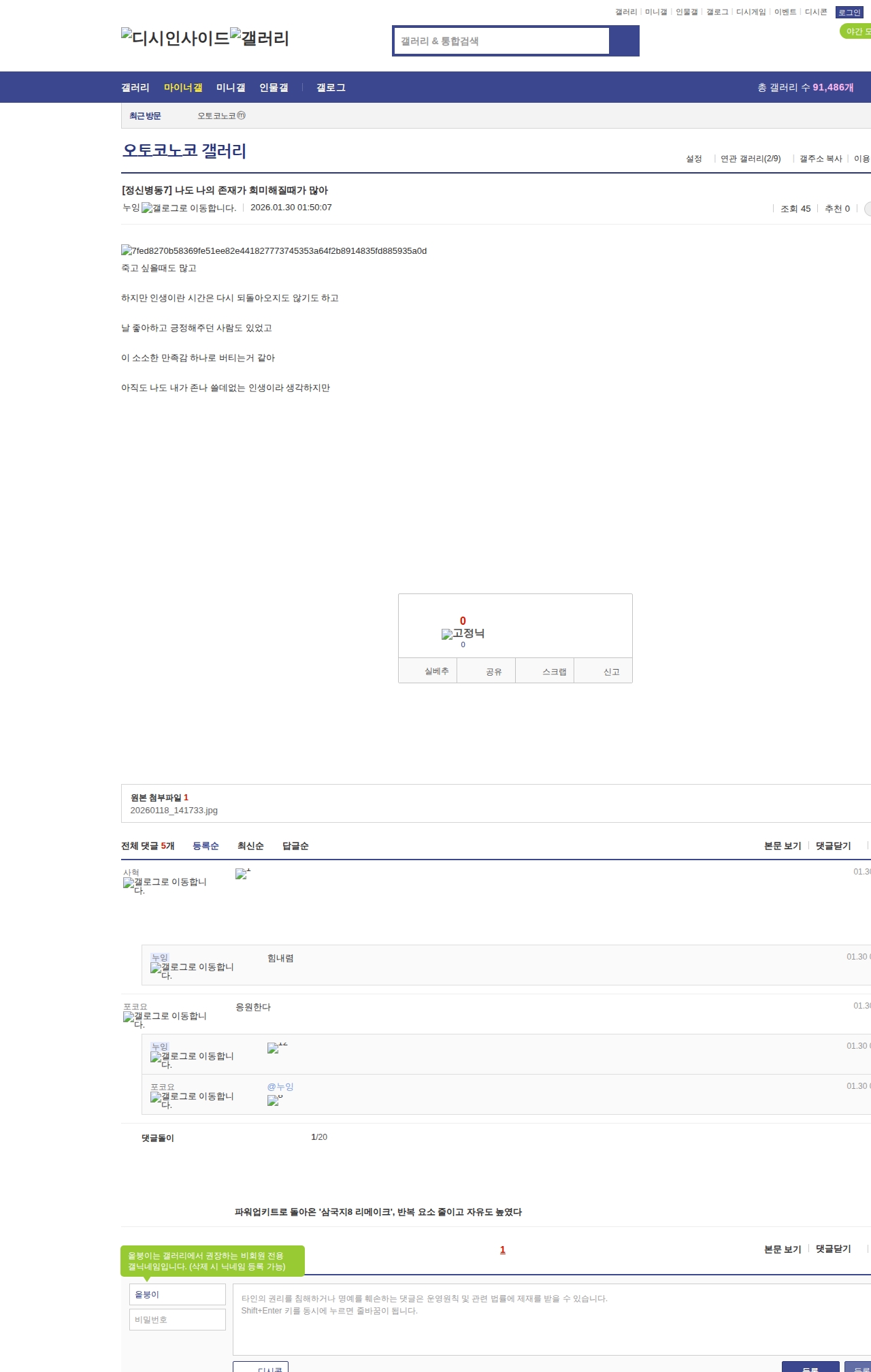Click the 스크랩 scrap button
The width and height of the screenshot is (871, 1372).
554,672
